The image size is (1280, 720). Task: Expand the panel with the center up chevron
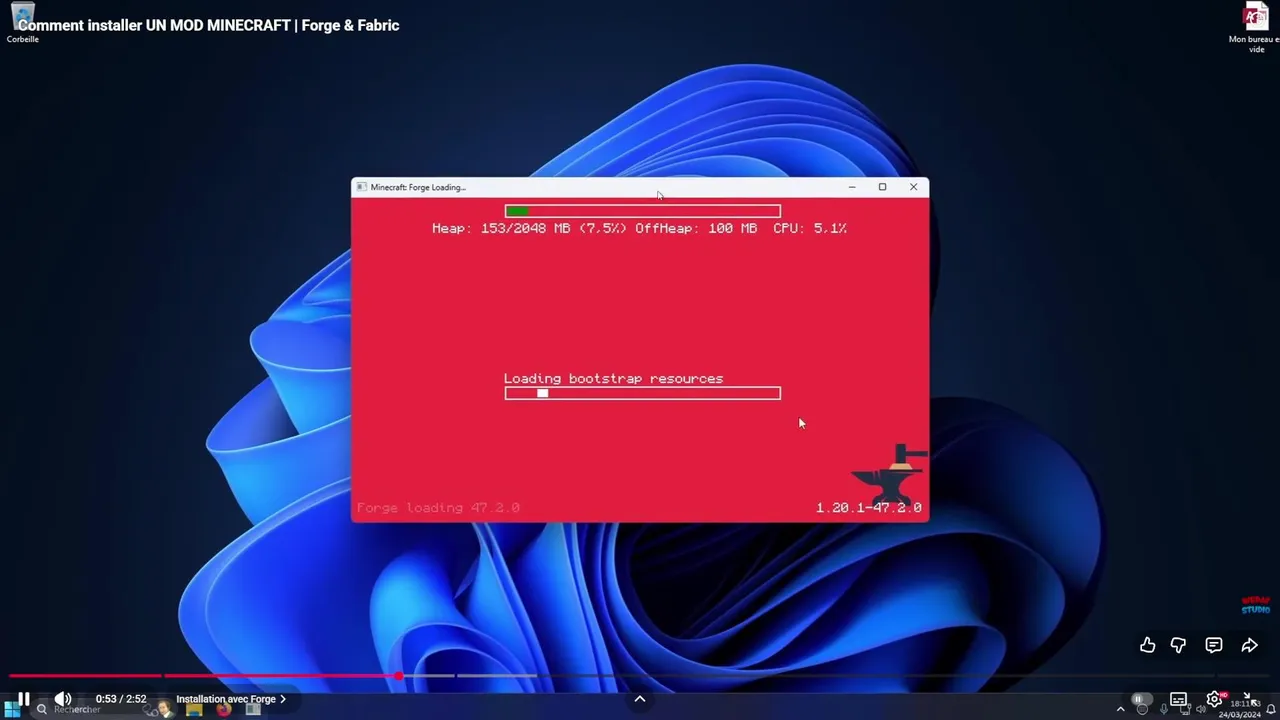coord(640,699)
